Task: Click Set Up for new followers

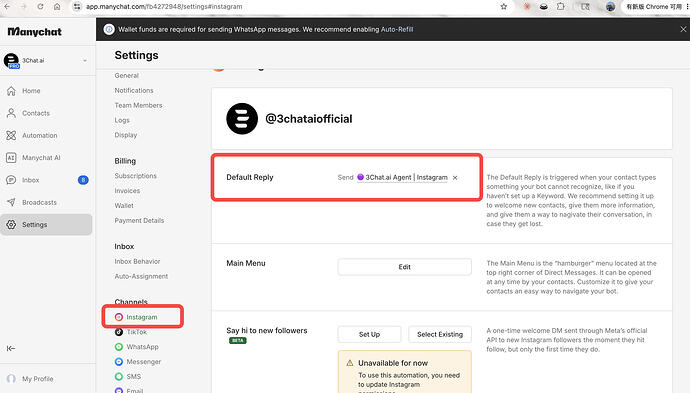Action: (369, 334)
